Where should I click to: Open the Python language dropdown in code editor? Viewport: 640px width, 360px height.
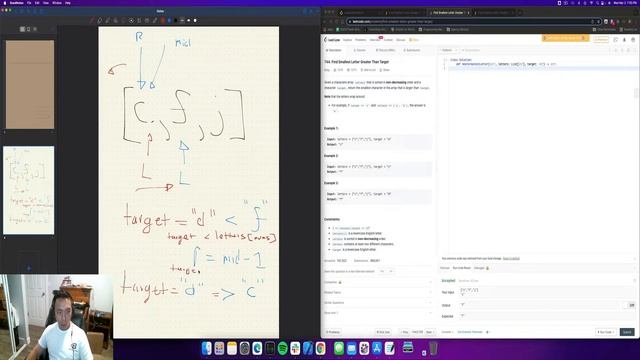click(x=449, y=50)
